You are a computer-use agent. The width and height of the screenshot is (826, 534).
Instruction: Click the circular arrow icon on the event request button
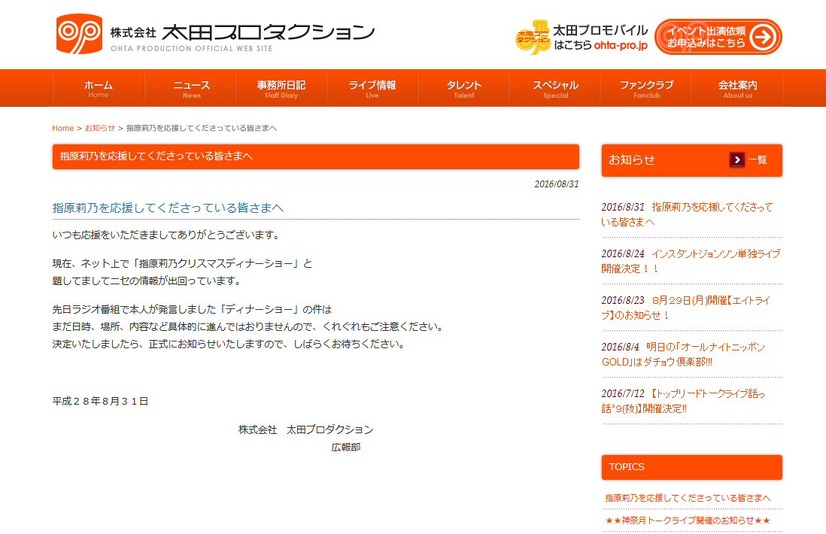763,37
